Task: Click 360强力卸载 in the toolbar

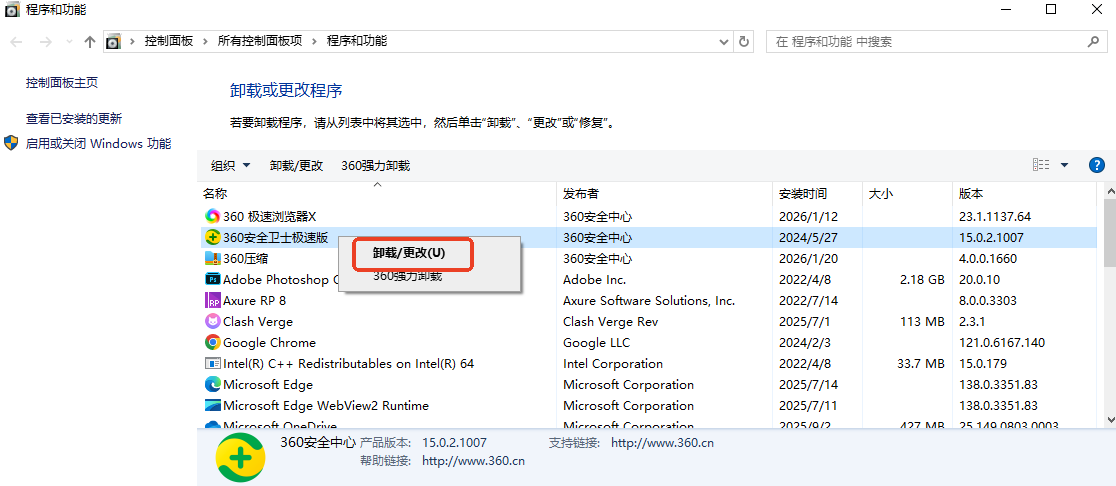Action: [376, 165]
